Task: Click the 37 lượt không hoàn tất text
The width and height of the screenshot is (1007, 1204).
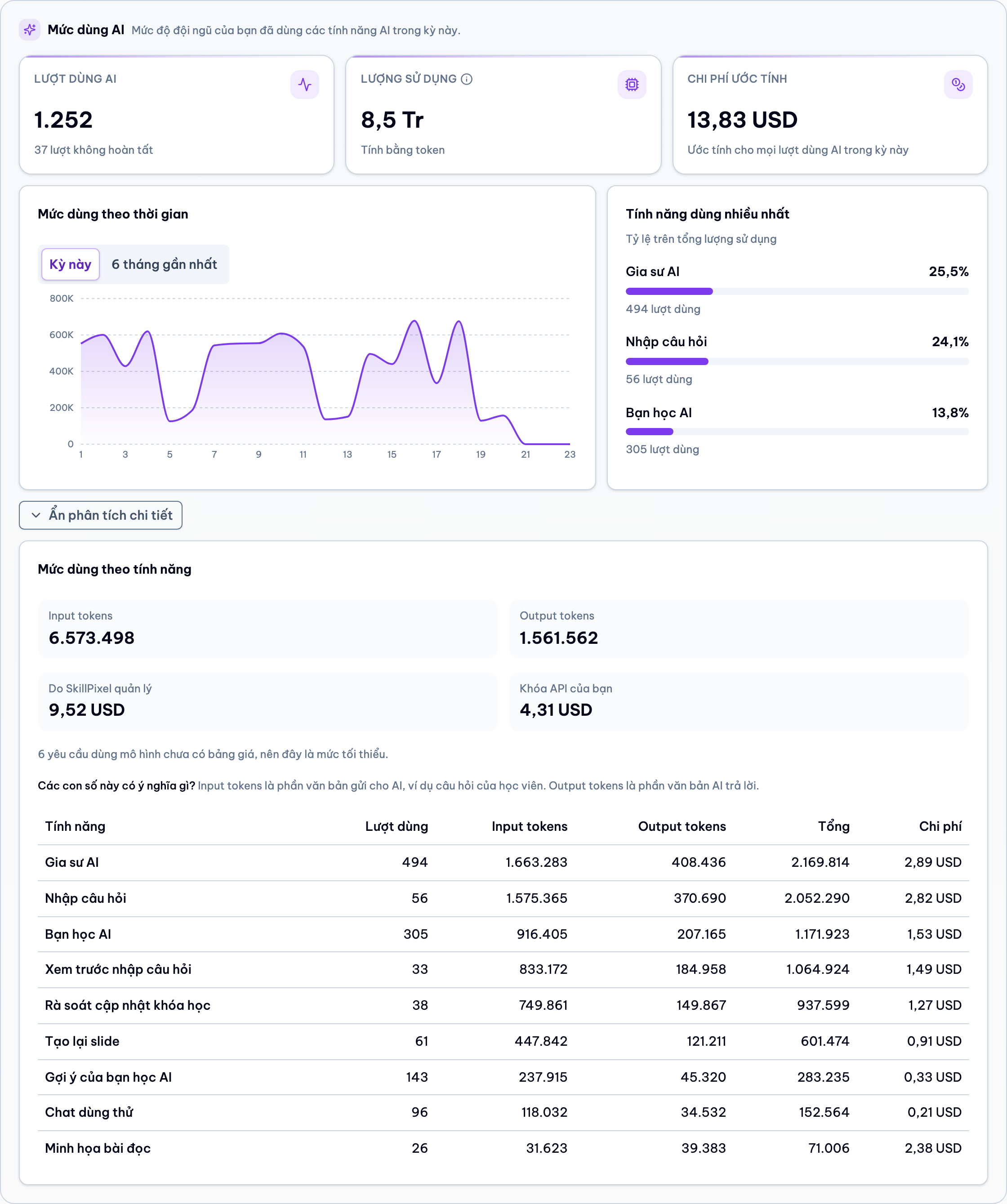Action: (94, 150)
